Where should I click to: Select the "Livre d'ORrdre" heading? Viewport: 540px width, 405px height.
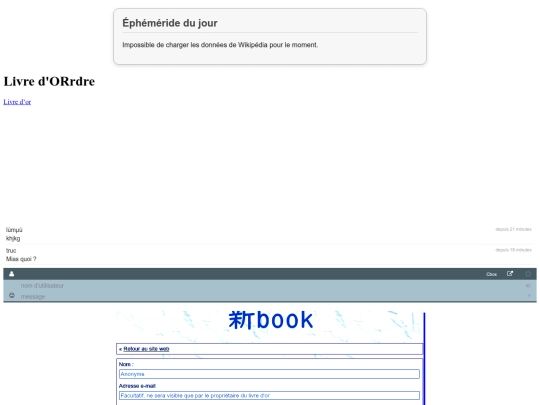point(49,81)
